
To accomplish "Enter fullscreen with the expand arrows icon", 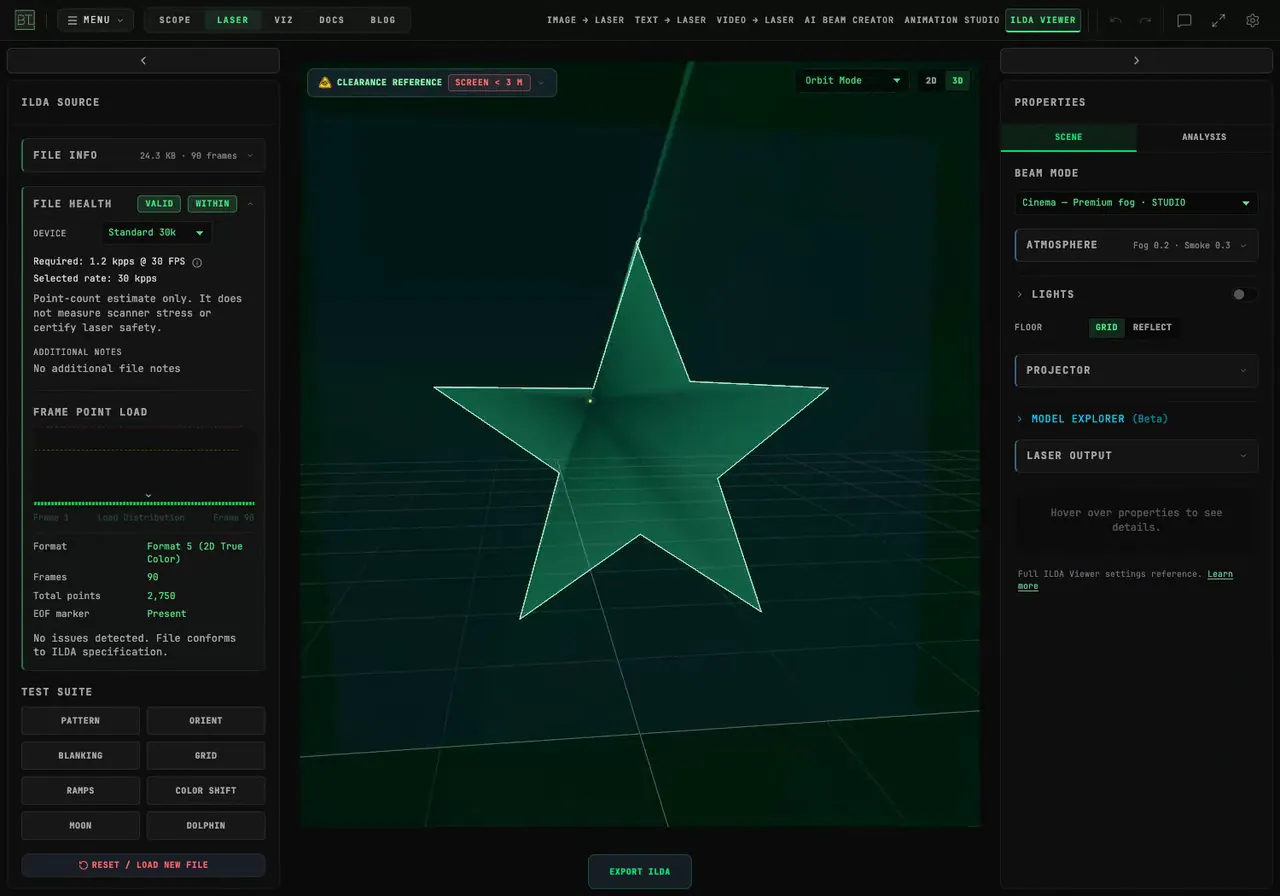I will [1218, 20].
